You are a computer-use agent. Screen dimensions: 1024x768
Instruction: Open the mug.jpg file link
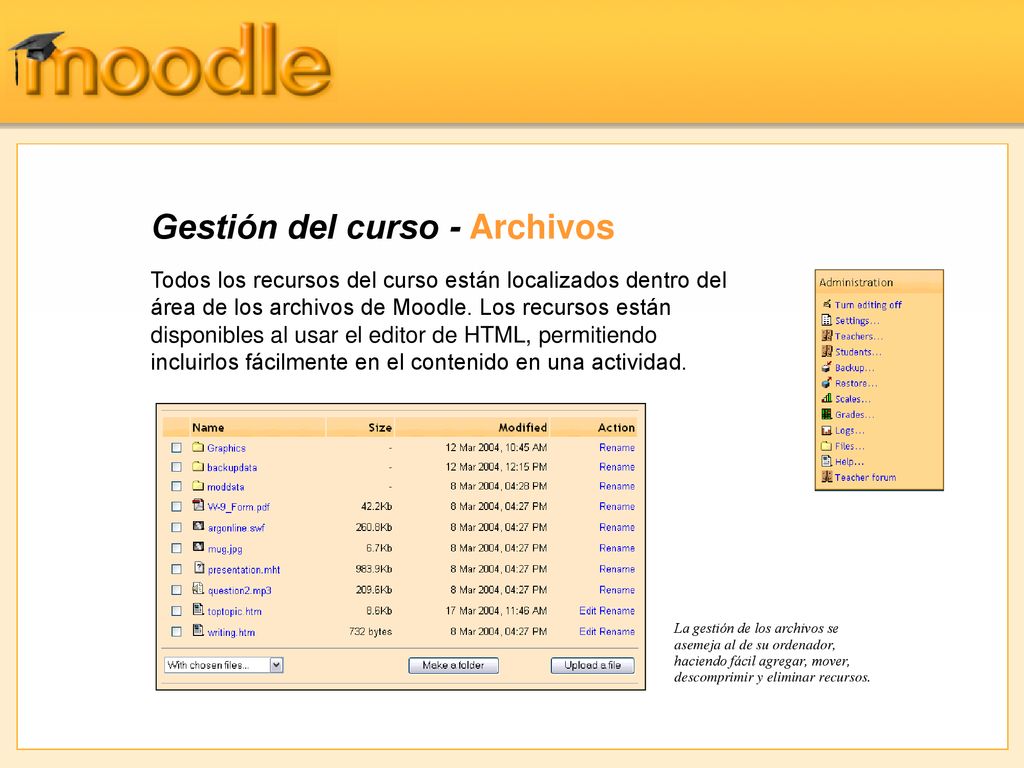(x=225, y=549)
